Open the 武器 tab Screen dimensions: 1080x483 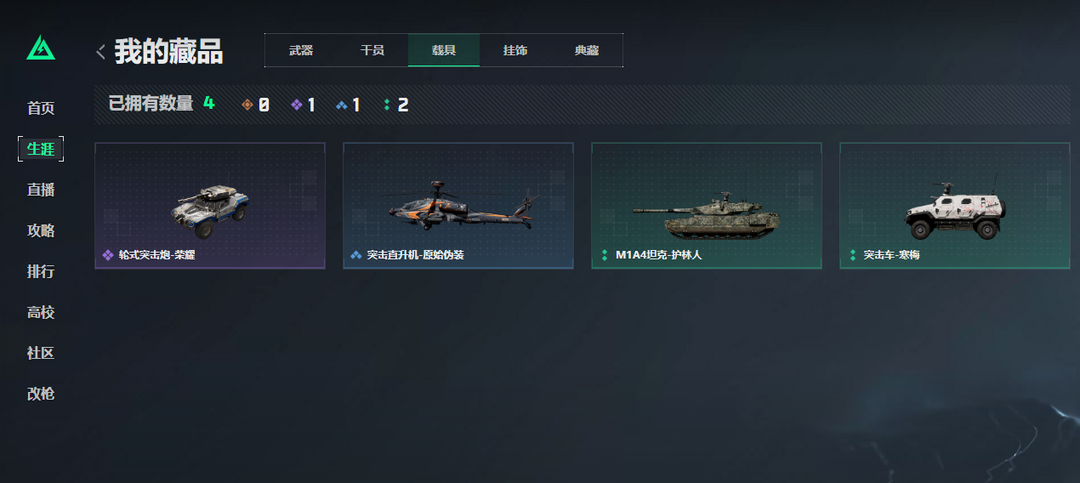pos(301,50)
